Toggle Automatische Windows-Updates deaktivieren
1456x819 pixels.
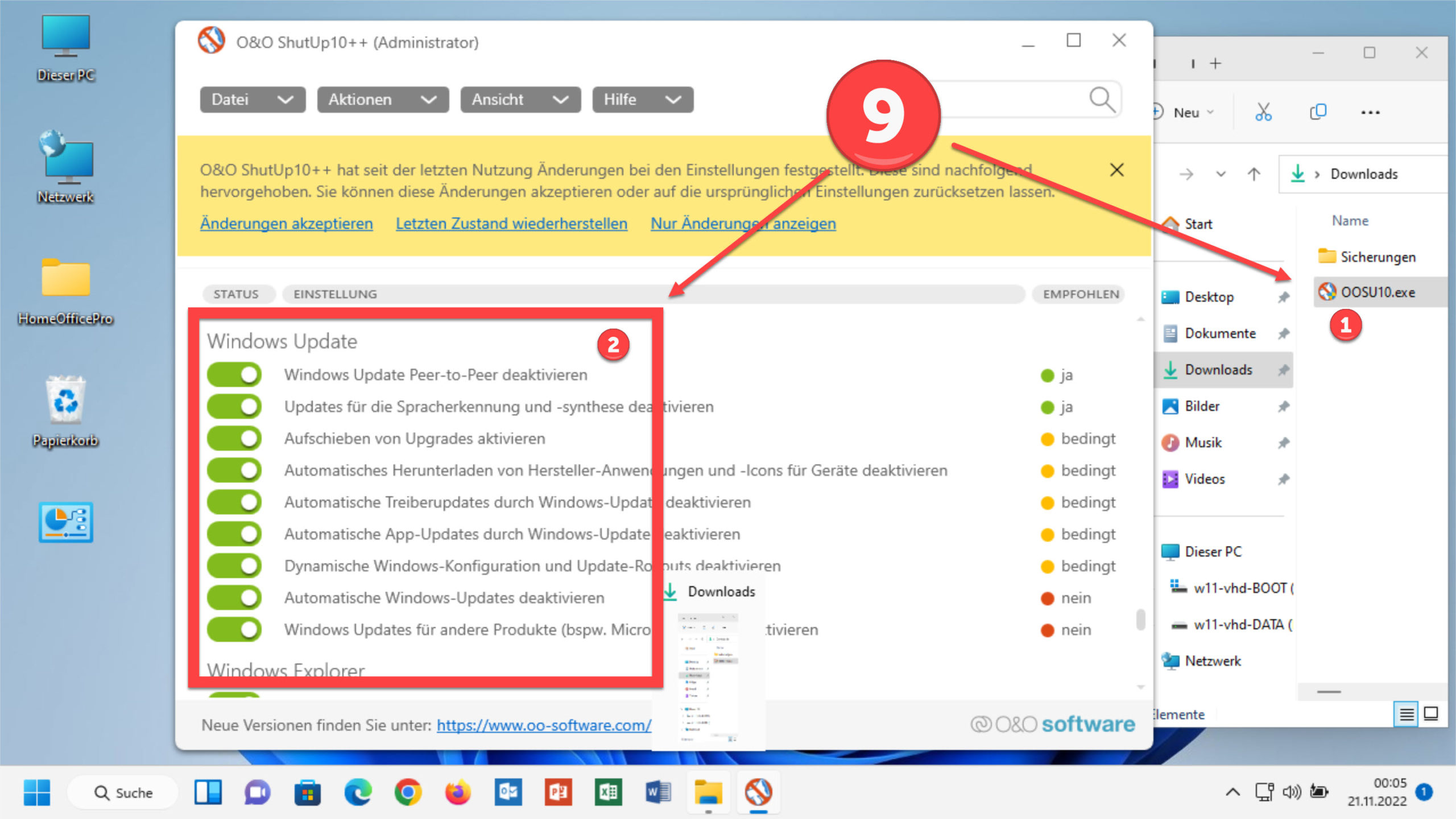coord(234,597)
